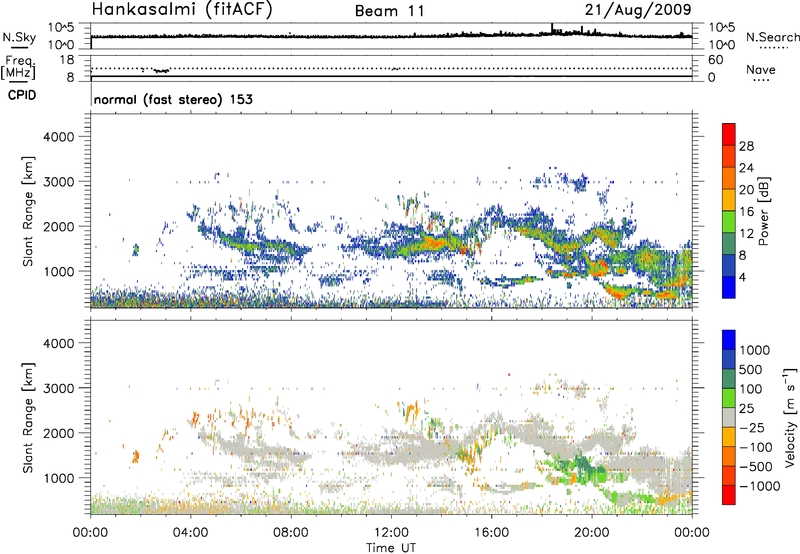Click the 60 value on Nave axis
This screenshot has width=800, height=554.
point(715,59)
